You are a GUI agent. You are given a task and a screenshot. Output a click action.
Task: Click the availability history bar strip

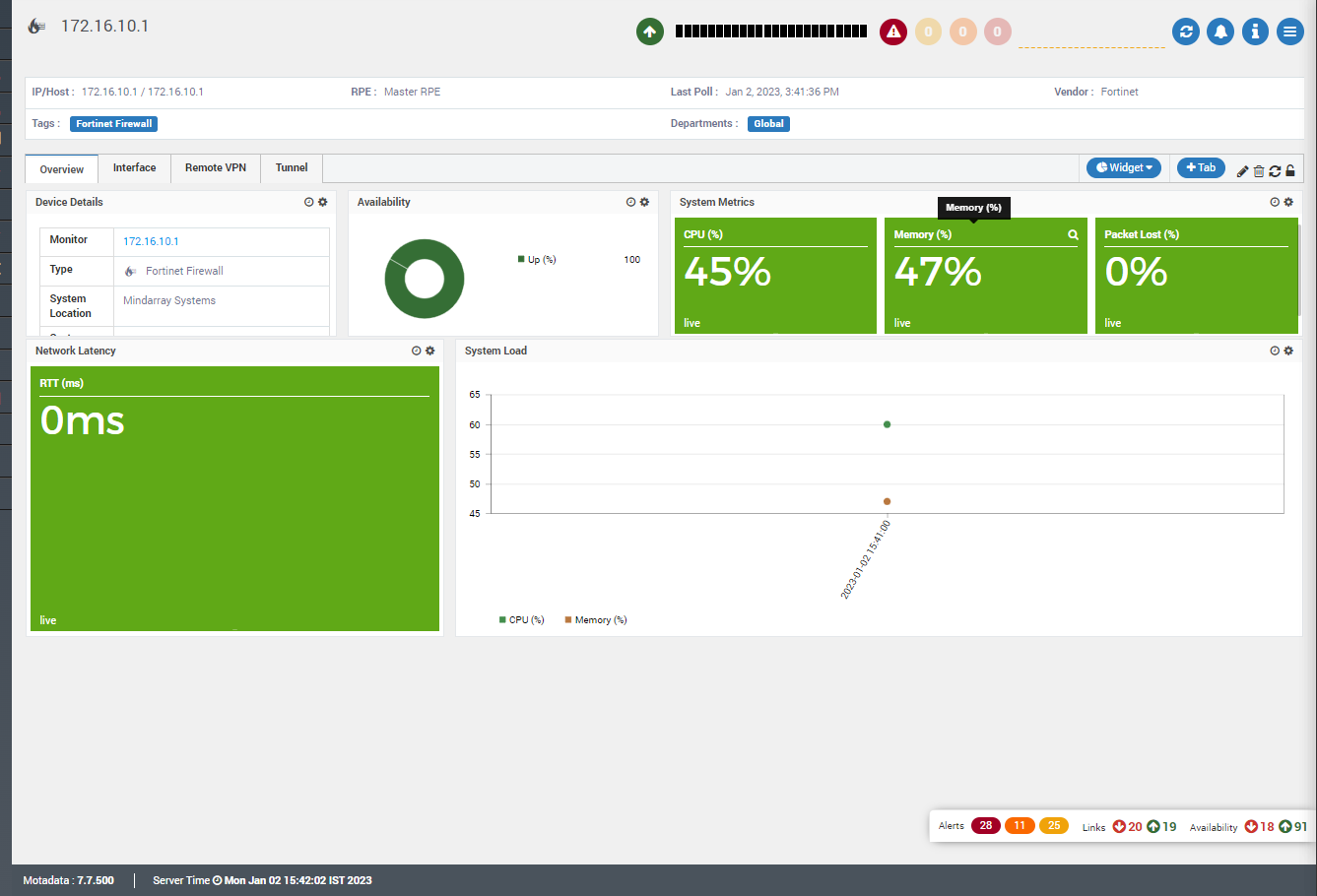click(x=771, y=32)
